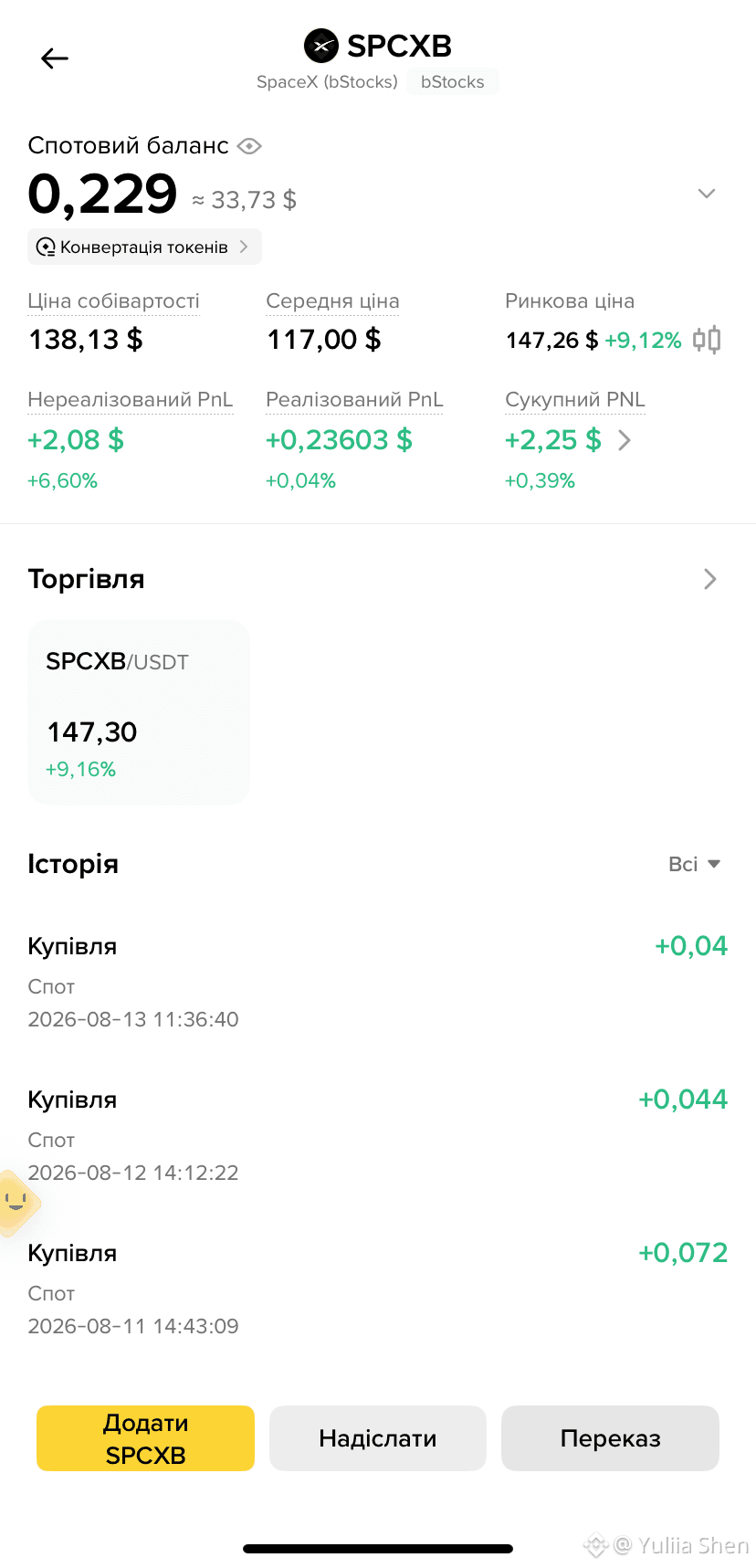Open the Торгівля section arrow
756x1568 pixels.
tap(710, 579)
